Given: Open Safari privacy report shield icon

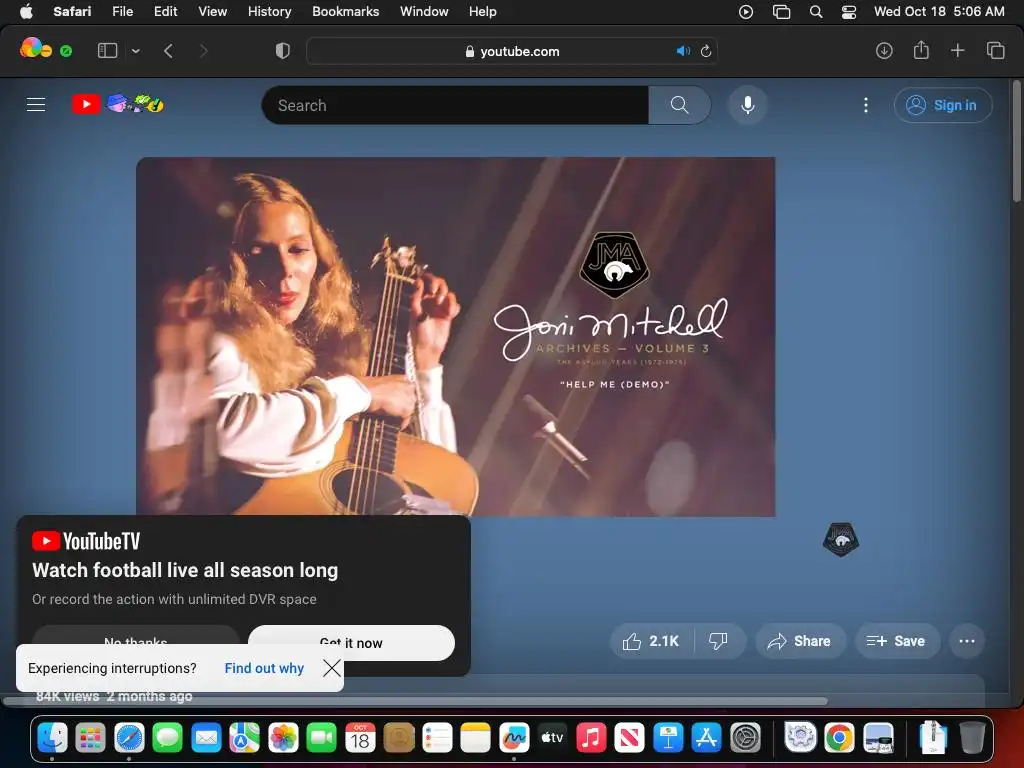Looking at the screenshot, I should click(283, 51).
